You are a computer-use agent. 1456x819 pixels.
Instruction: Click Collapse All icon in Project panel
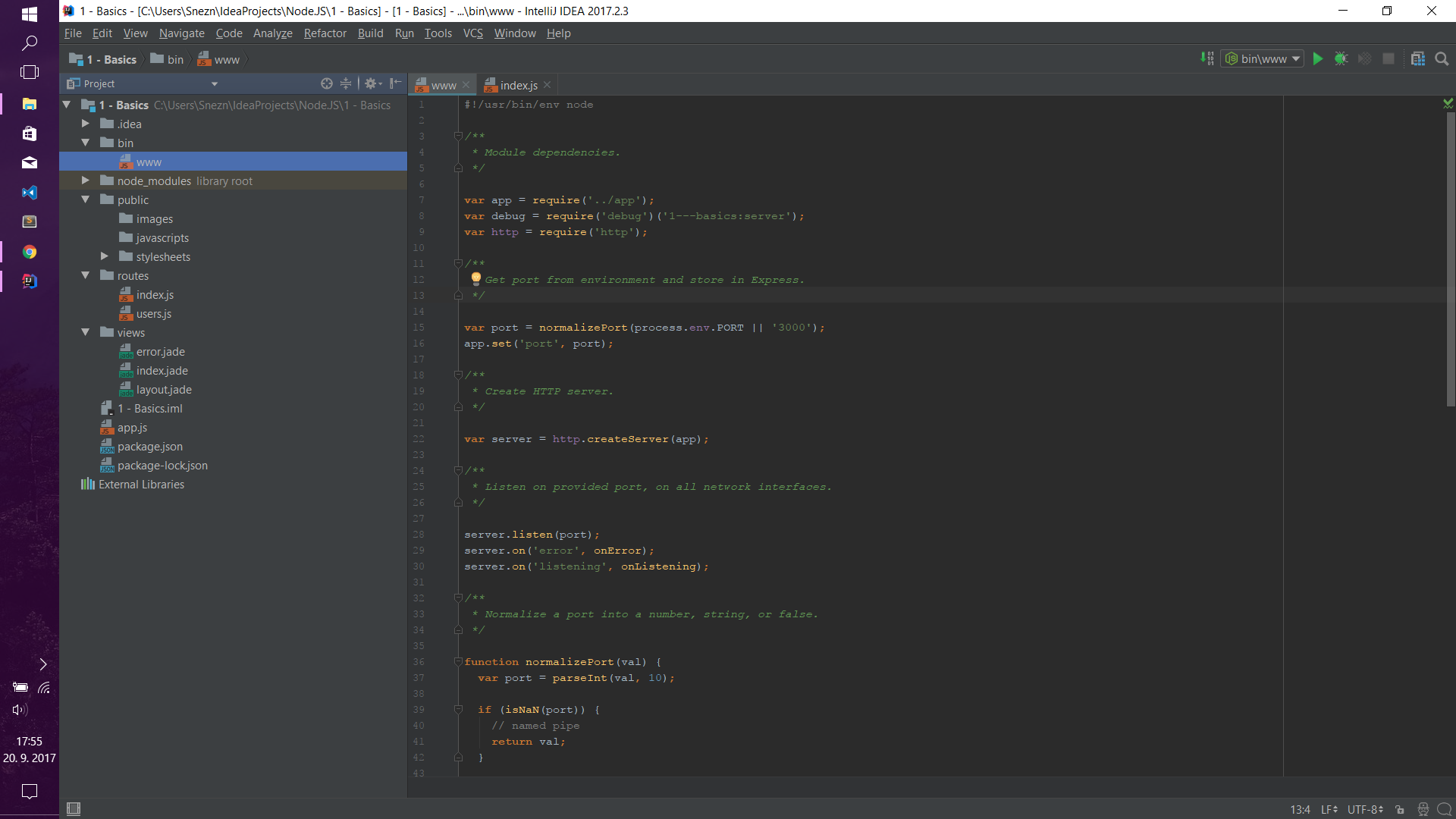click(x=346, y=83)
